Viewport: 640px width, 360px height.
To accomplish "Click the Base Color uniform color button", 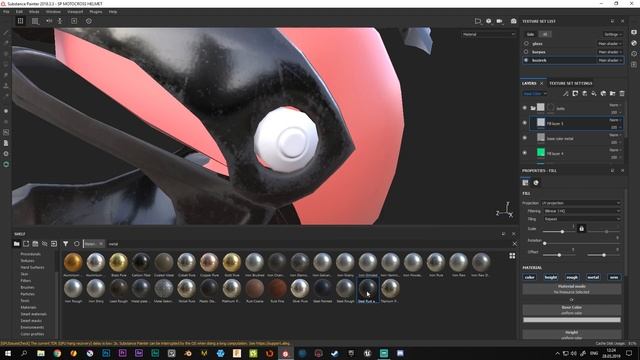I will point(571,310).
